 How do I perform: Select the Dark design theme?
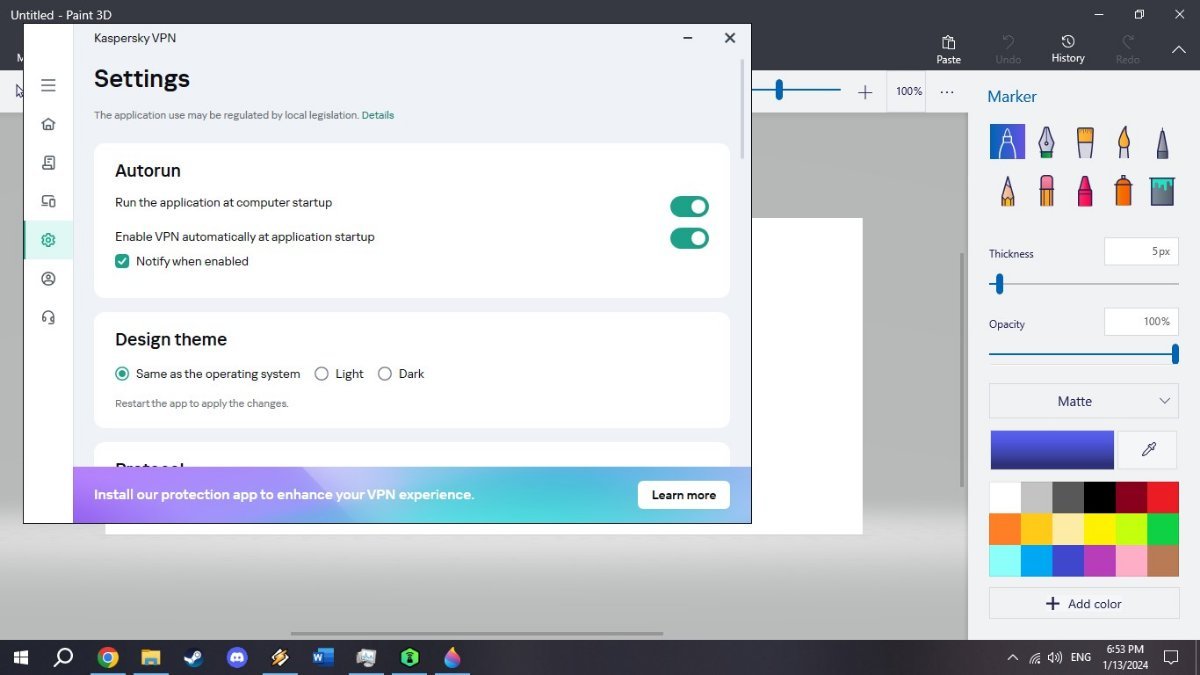[x=385, y=374]
